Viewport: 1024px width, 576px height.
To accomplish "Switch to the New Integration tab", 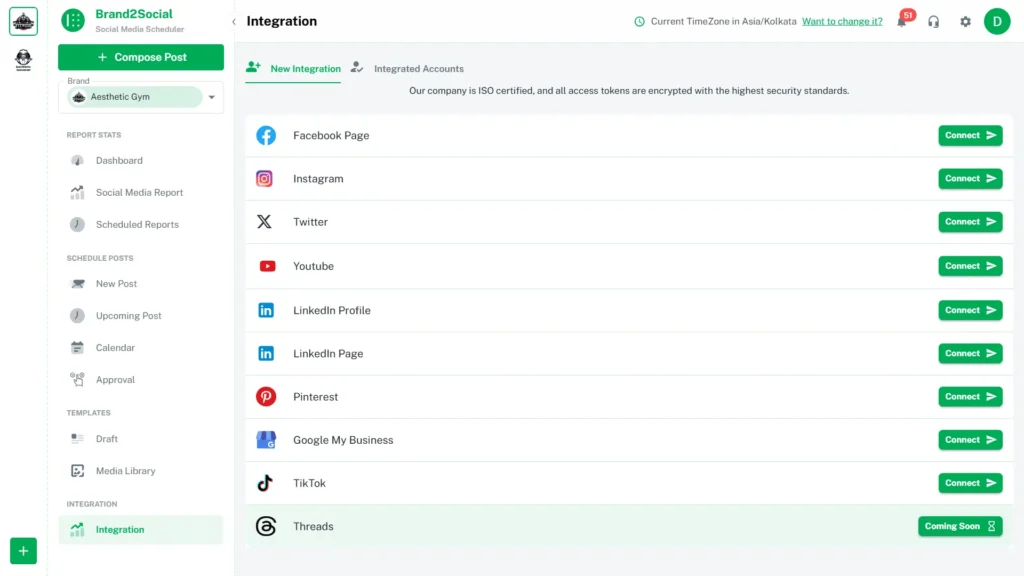I will coord(293,69).
